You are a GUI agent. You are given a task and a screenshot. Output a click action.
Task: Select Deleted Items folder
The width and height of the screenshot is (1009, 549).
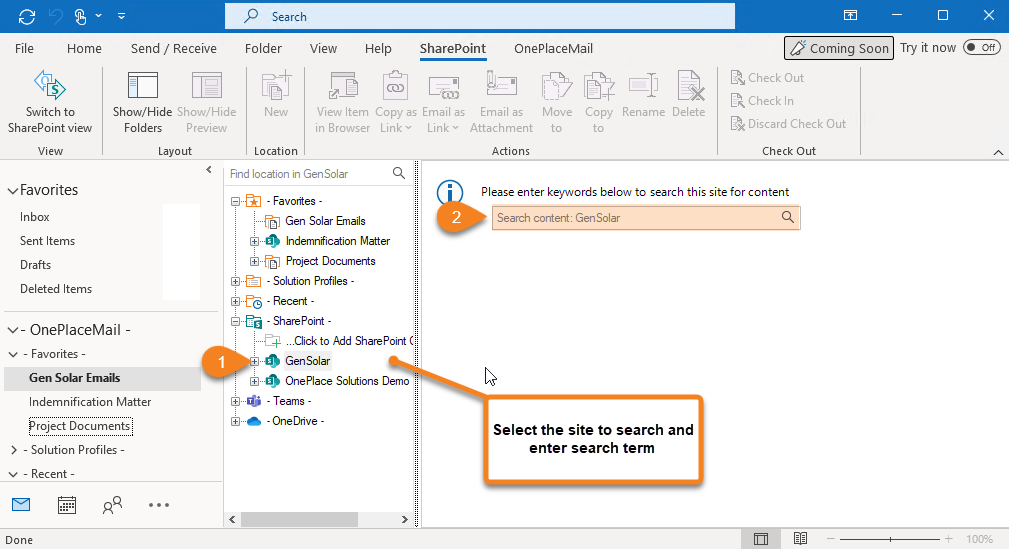pyautogui.click(x=56, y=289)
